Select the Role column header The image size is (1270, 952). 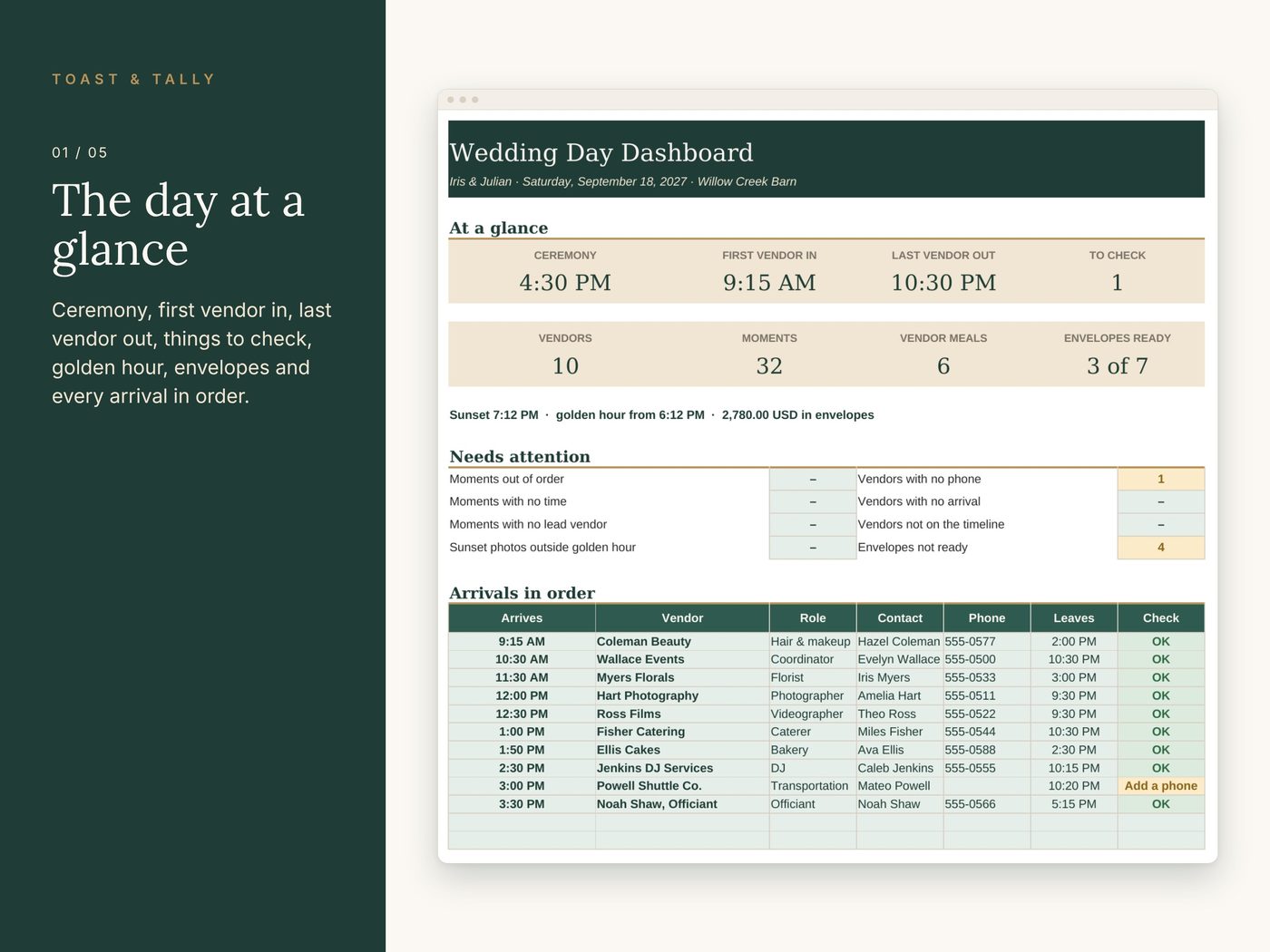pos(813,618)
